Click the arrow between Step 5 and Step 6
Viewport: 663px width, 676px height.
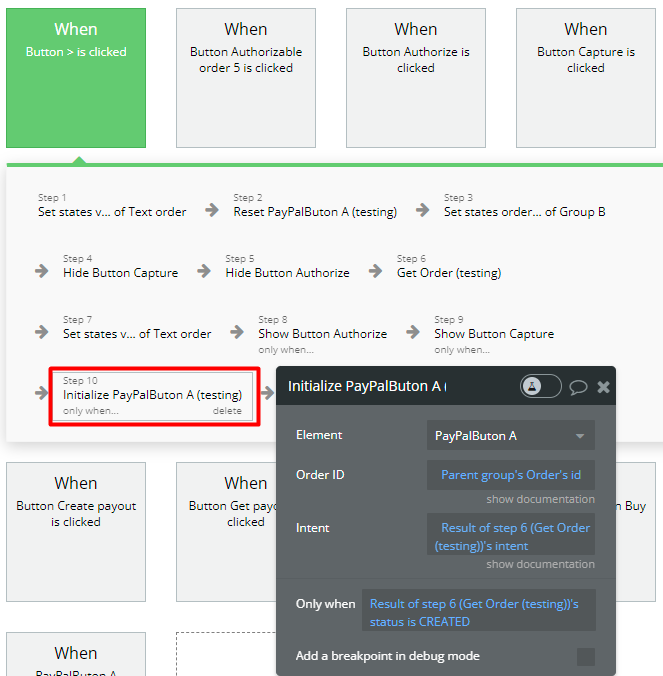375,271
